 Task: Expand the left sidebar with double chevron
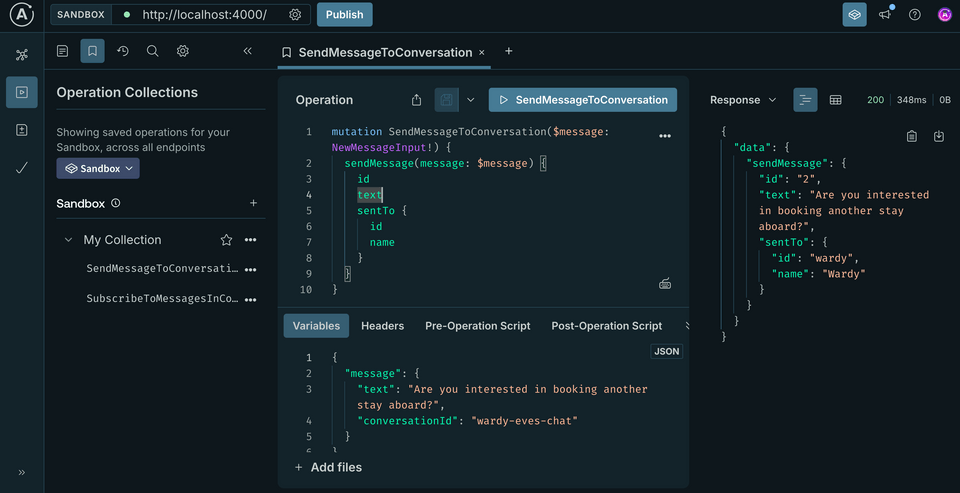pyautogui.click(x=22, y=472)
